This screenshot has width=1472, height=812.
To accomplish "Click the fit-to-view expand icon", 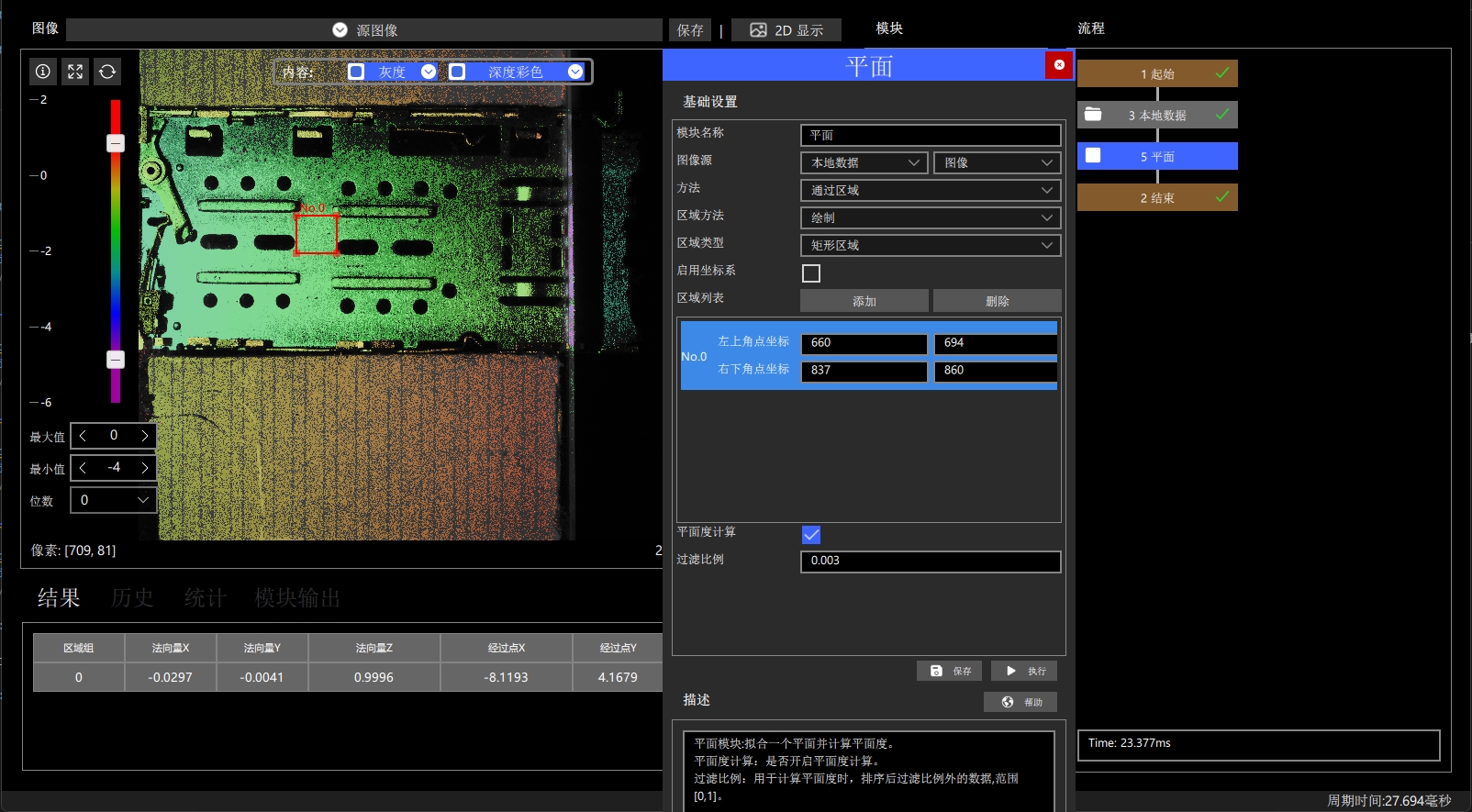I will [75, 72].
